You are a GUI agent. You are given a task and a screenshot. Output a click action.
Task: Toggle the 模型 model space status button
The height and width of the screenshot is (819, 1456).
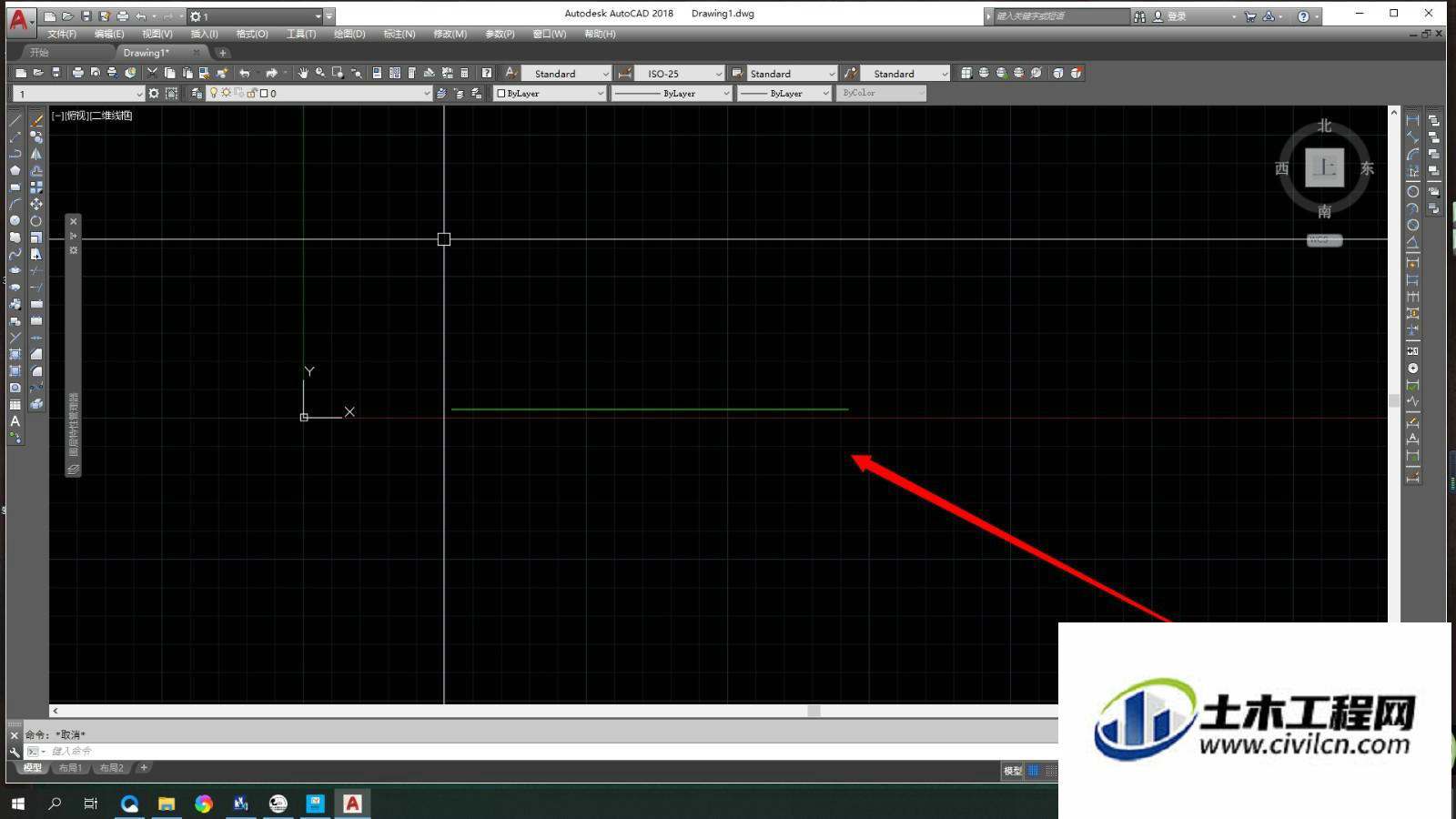[1013, 771]
